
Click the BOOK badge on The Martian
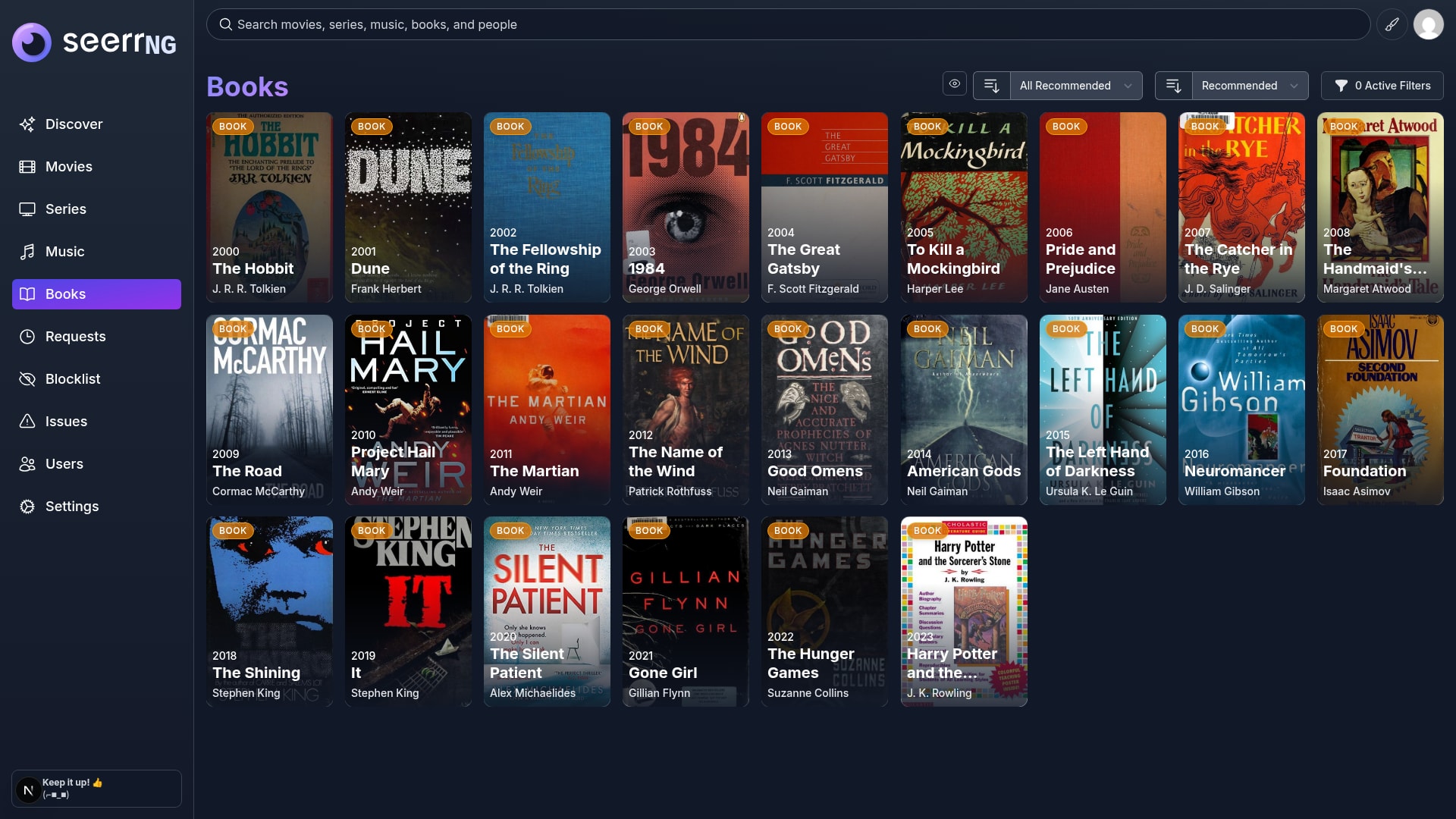tap(510, 329)
